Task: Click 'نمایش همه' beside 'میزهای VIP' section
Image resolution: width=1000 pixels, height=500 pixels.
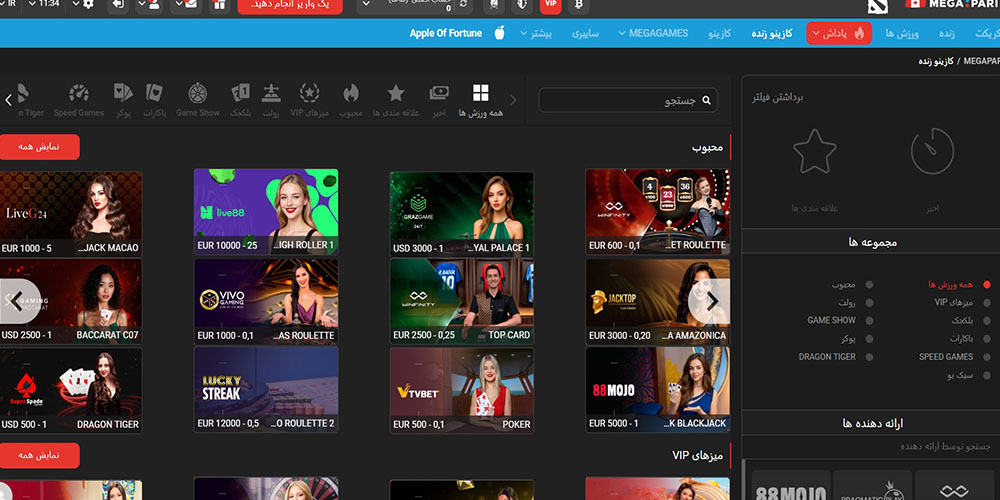Action: coord(39,455)
